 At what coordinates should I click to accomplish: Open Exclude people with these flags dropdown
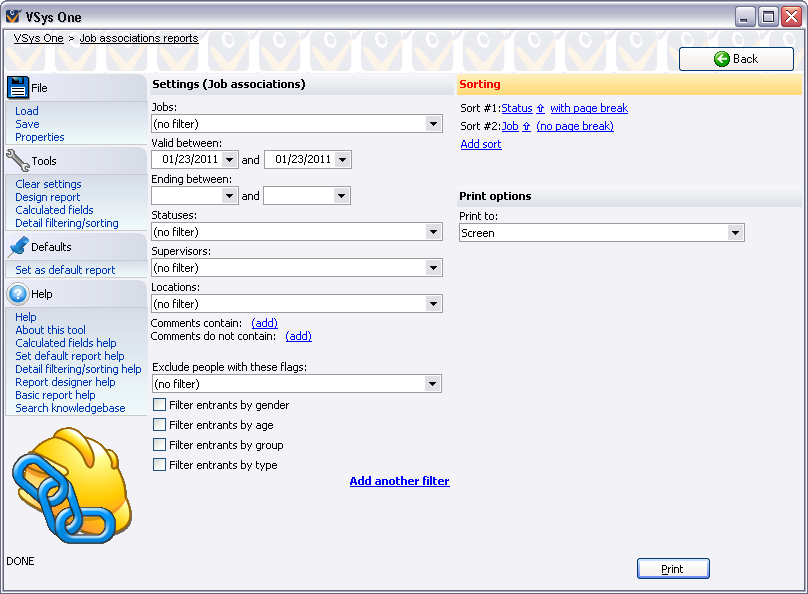(x=432, y=384)
